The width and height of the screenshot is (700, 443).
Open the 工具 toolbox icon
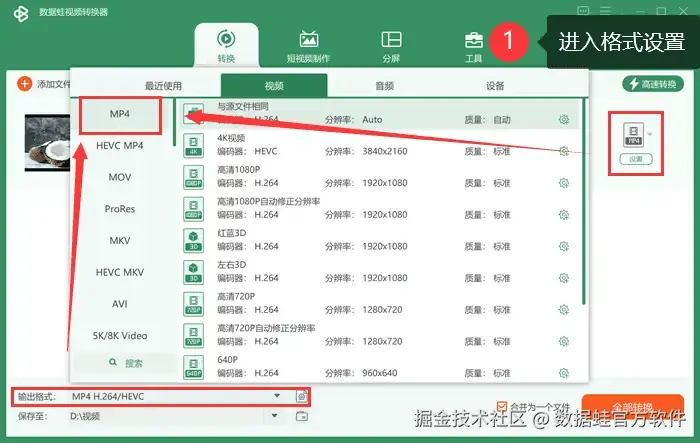pos(474,47)
